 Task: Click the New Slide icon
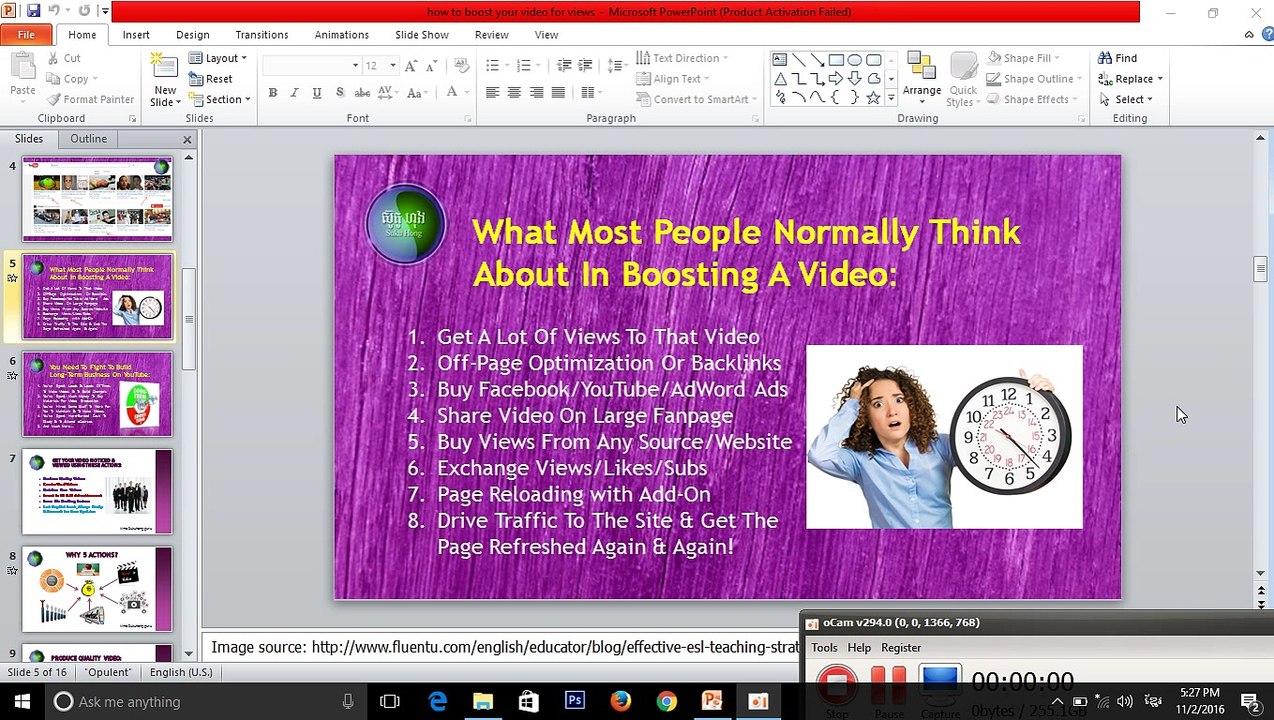(x=164, y=67)
